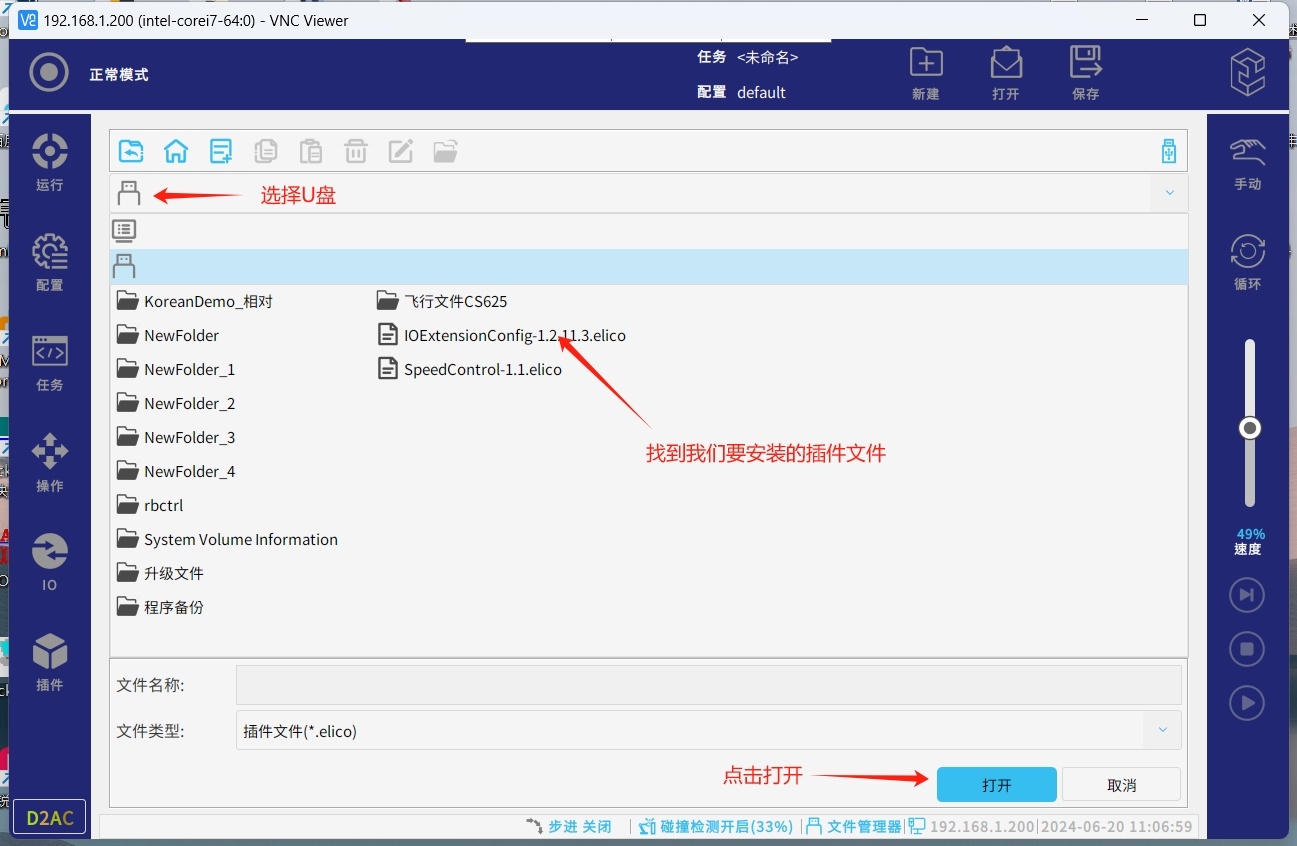Image resolution: width=1297 pixels, height=846 pixels.
Task: Select IOExtensionConfig-1.2.11.3.elico file
Action: coord(514,335)
